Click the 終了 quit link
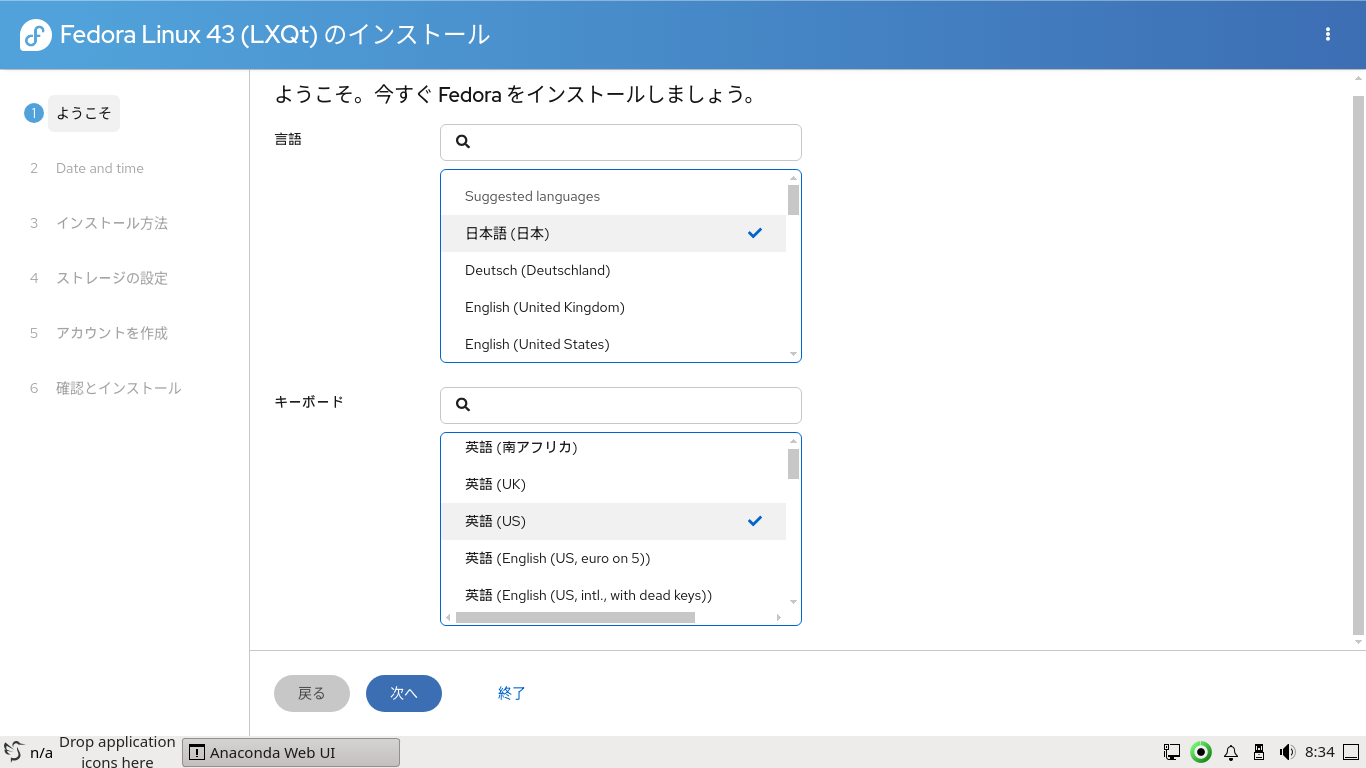The width and height of the screenshot is (1366, 768). (x=512, y=693)
